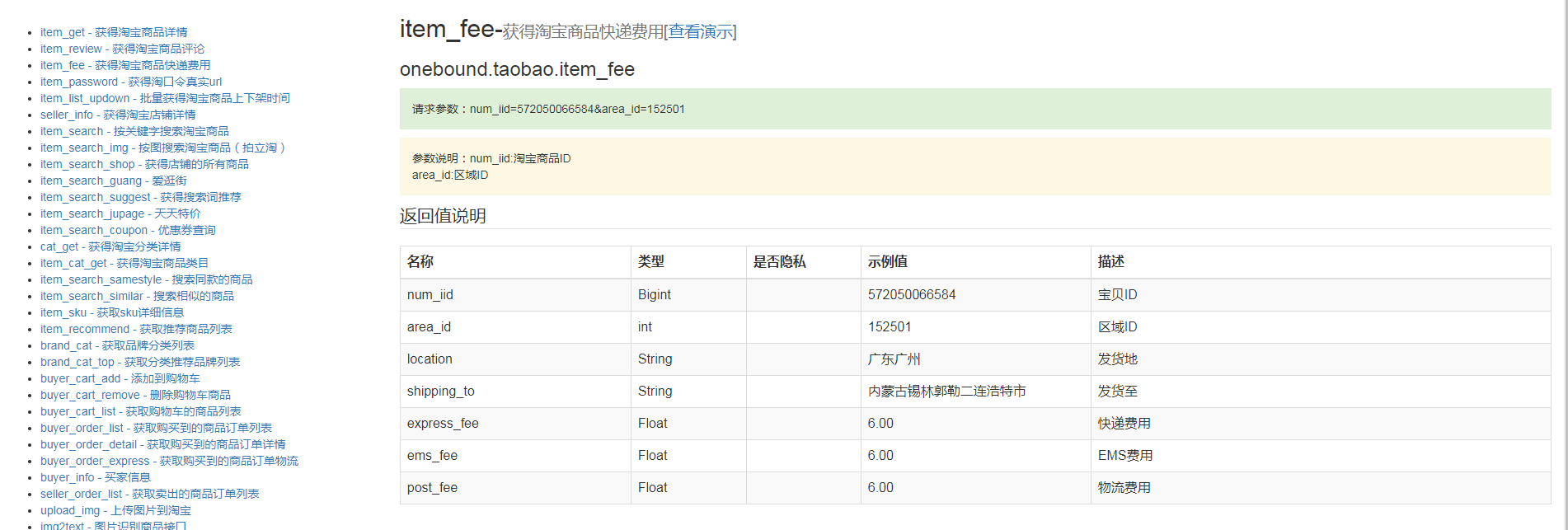Select the post_fee name cell
Image resolution: width=1568 pixels, height=530 pixels.
pyautogui.click(x=515, y=487)
